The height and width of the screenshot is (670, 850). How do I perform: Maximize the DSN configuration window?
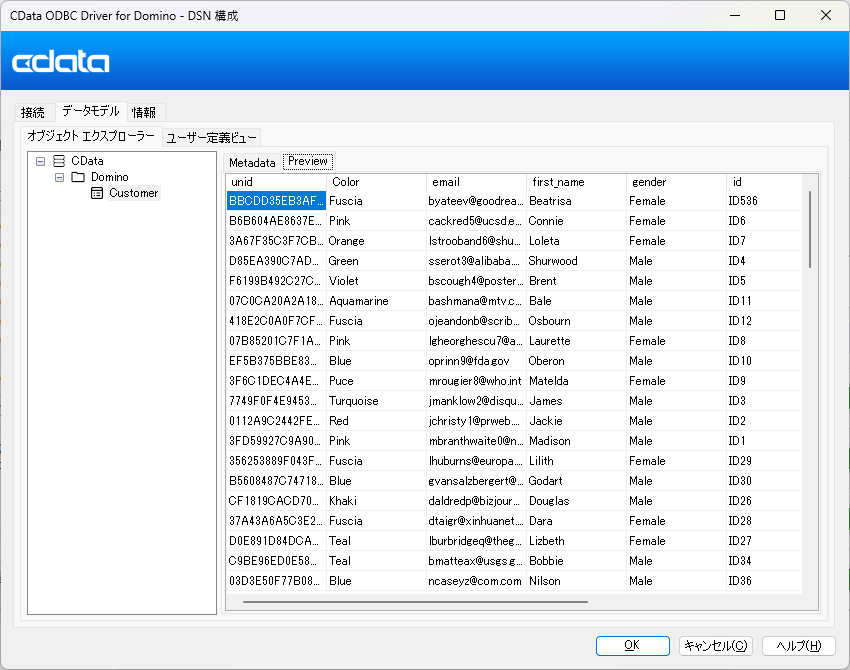click(780, 15)
